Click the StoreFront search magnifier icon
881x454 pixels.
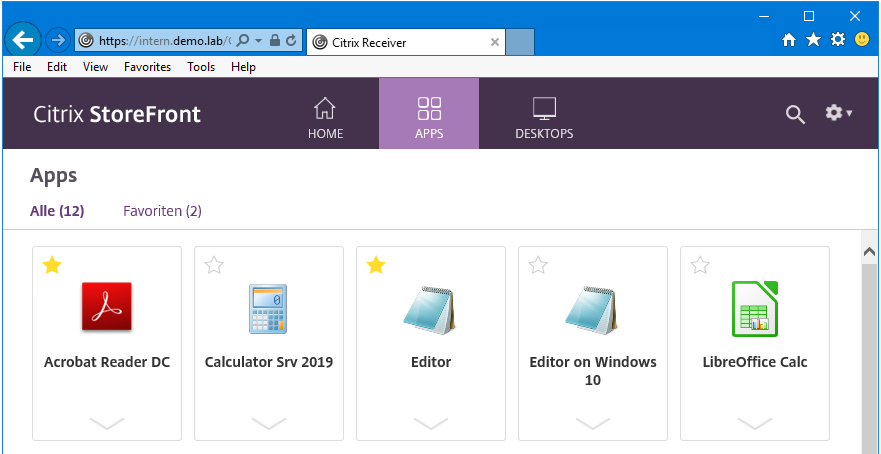(795, 114)
